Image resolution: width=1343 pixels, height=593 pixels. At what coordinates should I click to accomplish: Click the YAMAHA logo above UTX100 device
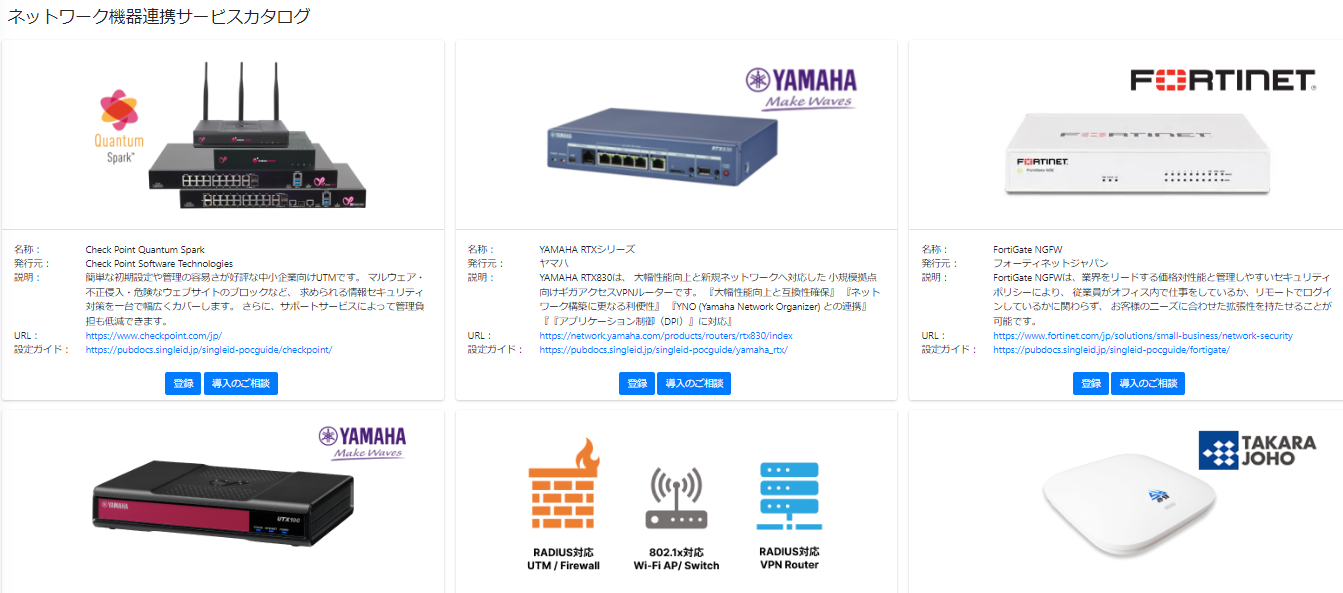point(362,442)
